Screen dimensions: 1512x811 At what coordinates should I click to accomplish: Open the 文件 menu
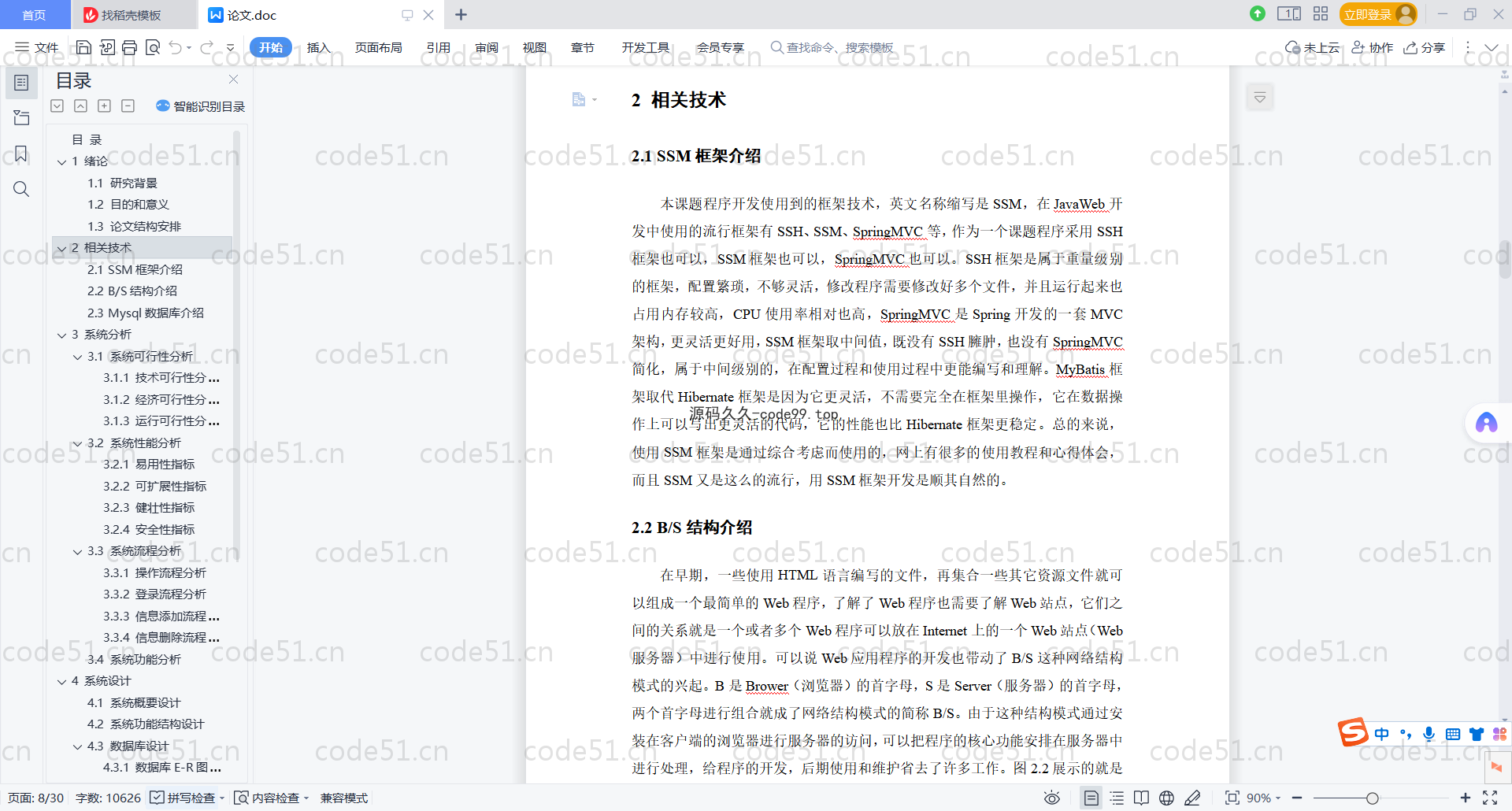pyautogui.click(x=37, y=48)
